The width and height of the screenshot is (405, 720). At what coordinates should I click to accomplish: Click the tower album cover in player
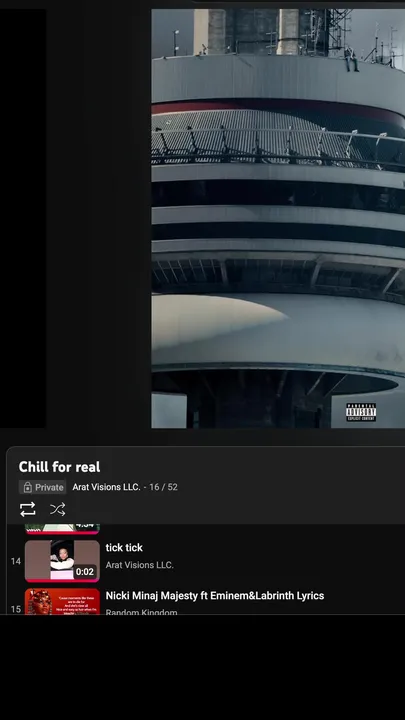coord(278,219)
